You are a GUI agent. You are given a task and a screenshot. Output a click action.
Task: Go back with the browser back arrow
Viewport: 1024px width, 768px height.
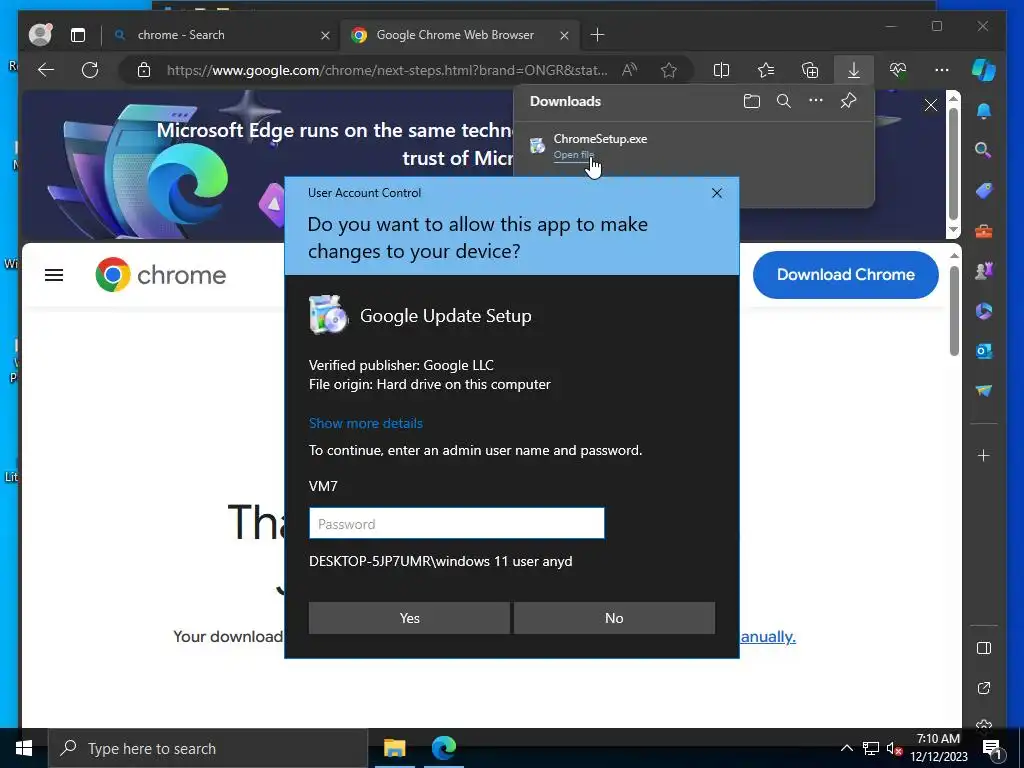pos(46,70)
